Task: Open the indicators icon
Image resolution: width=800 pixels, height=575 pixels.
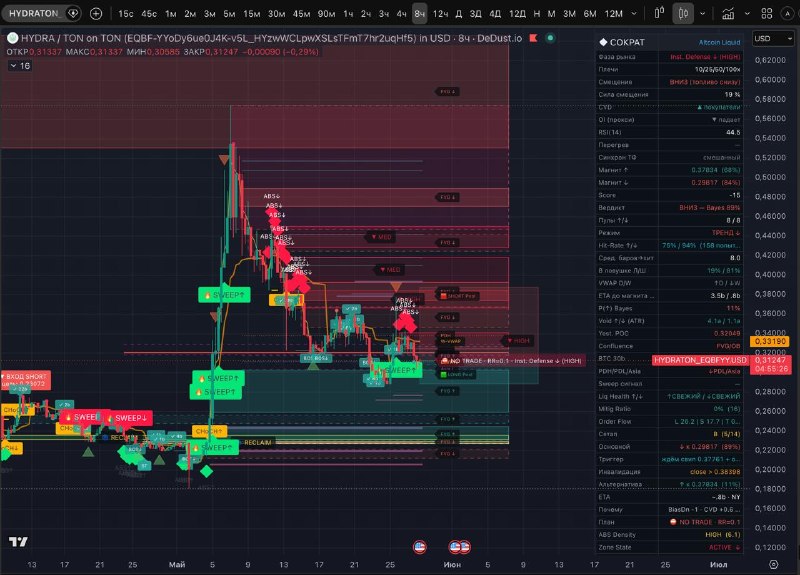Action: (x=728, y=14)
